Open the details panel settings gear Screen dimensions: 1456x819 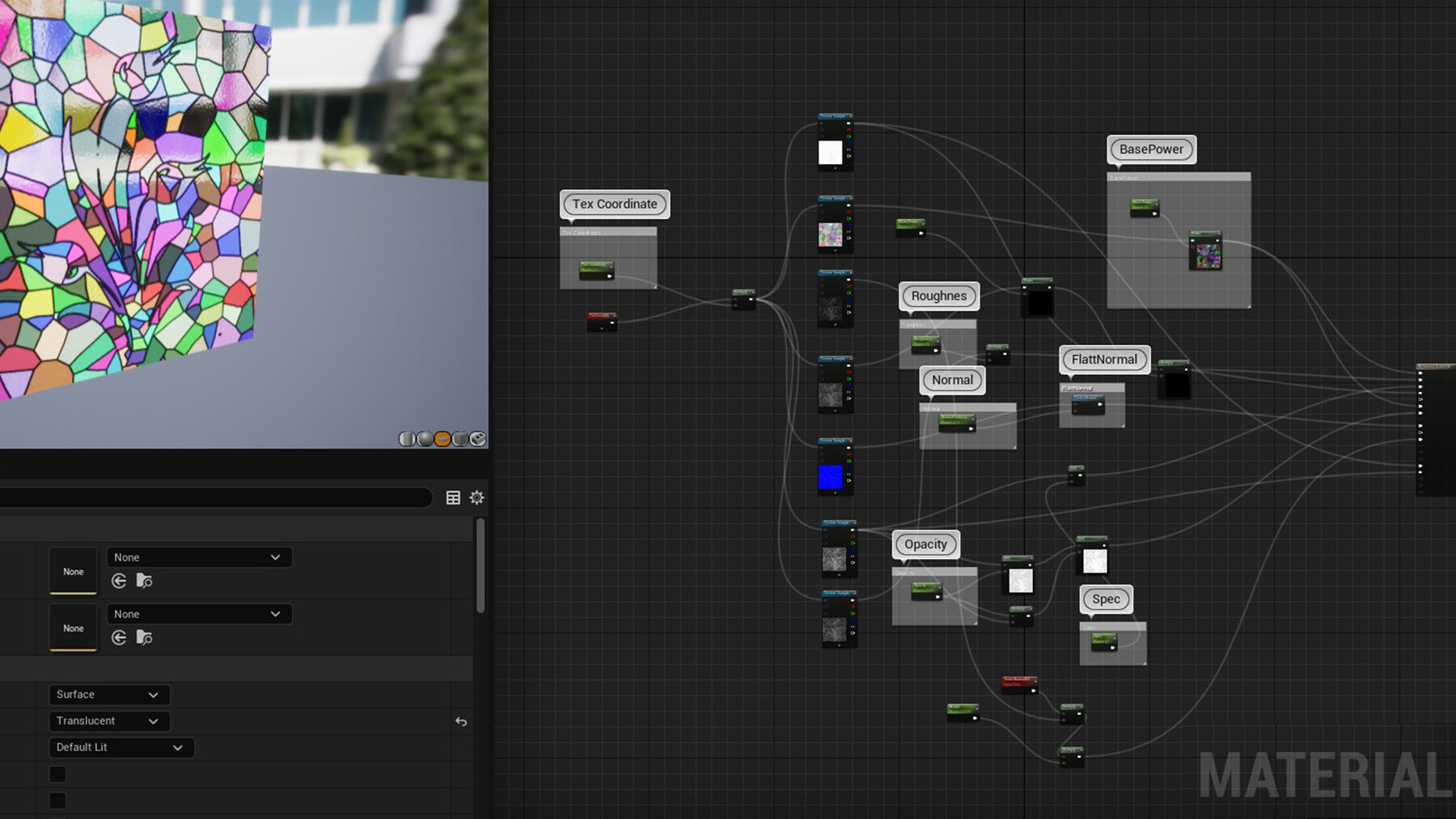476,497
